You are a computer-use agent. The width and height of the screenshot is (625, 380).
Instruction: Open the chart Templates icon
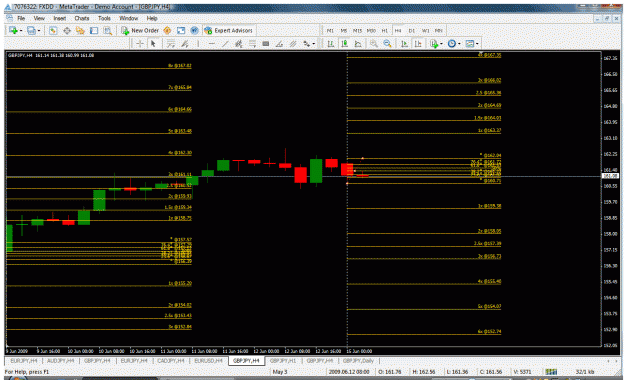tap(470, 44)
